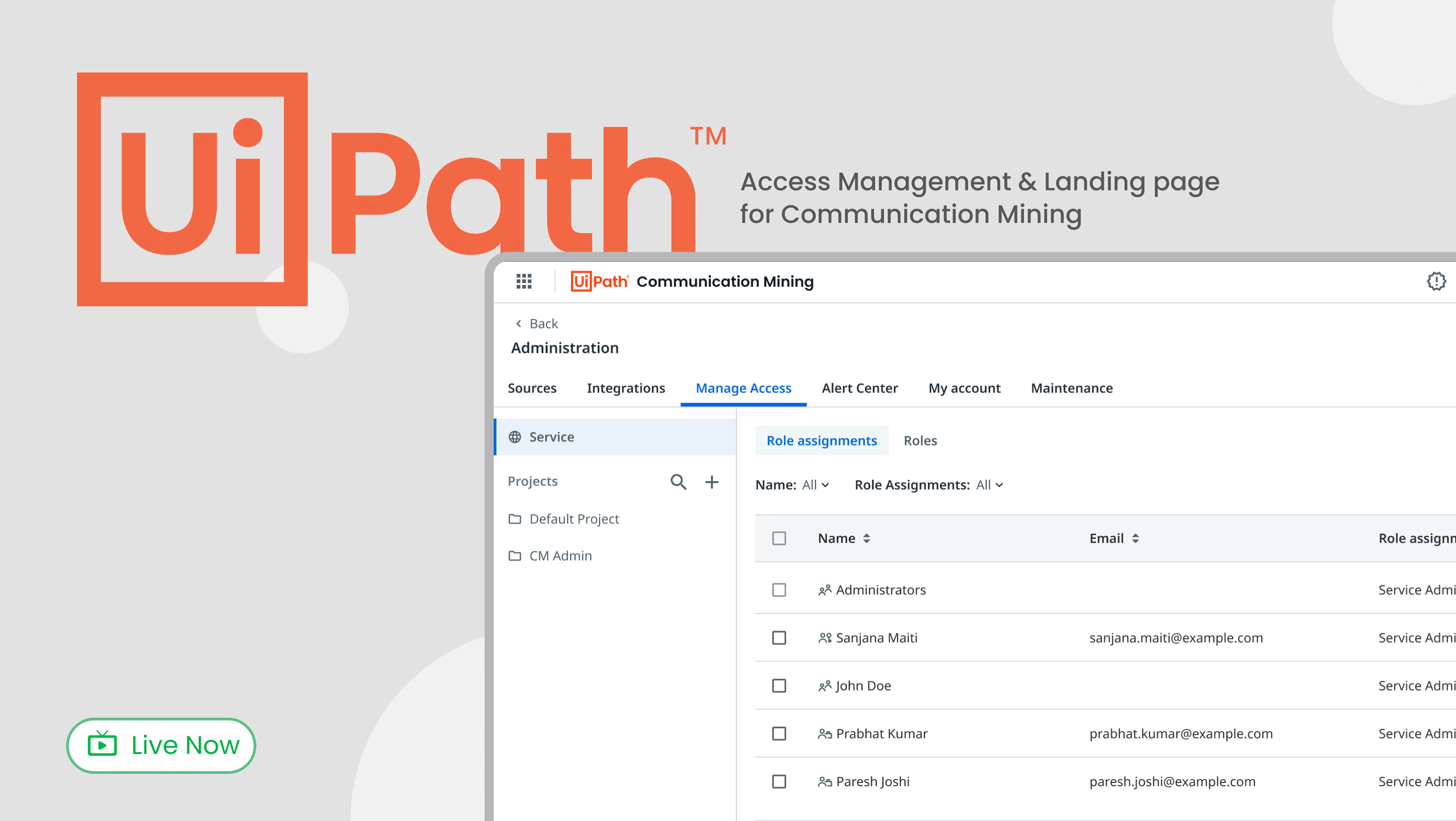Click the UiPath logo in header
The height and width of the screenshot is (821, 1456).
[599, 281]
